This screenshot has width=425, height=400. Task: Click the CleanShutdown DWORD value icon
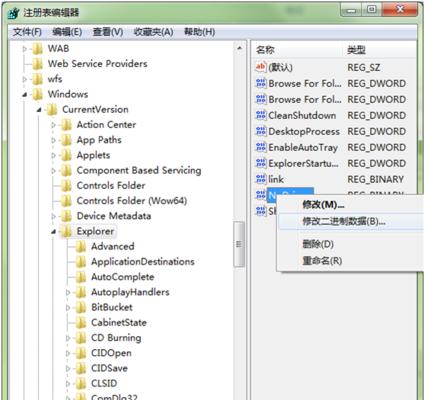tap(261, 115)
